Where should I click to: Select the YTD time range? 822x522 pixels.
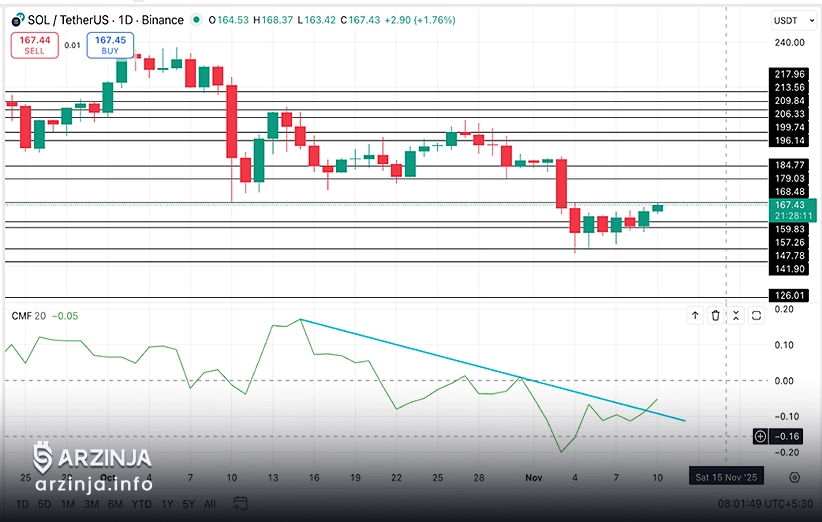point(142,504)
